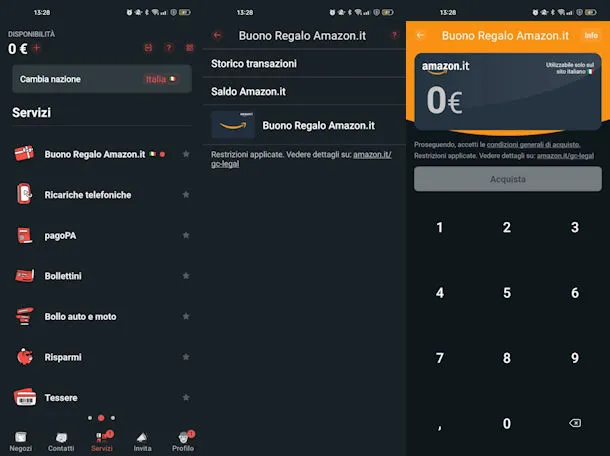The width and height of the screenshot is (610, 456).
Task: Tap keypad digit 8
Action: 507,358
